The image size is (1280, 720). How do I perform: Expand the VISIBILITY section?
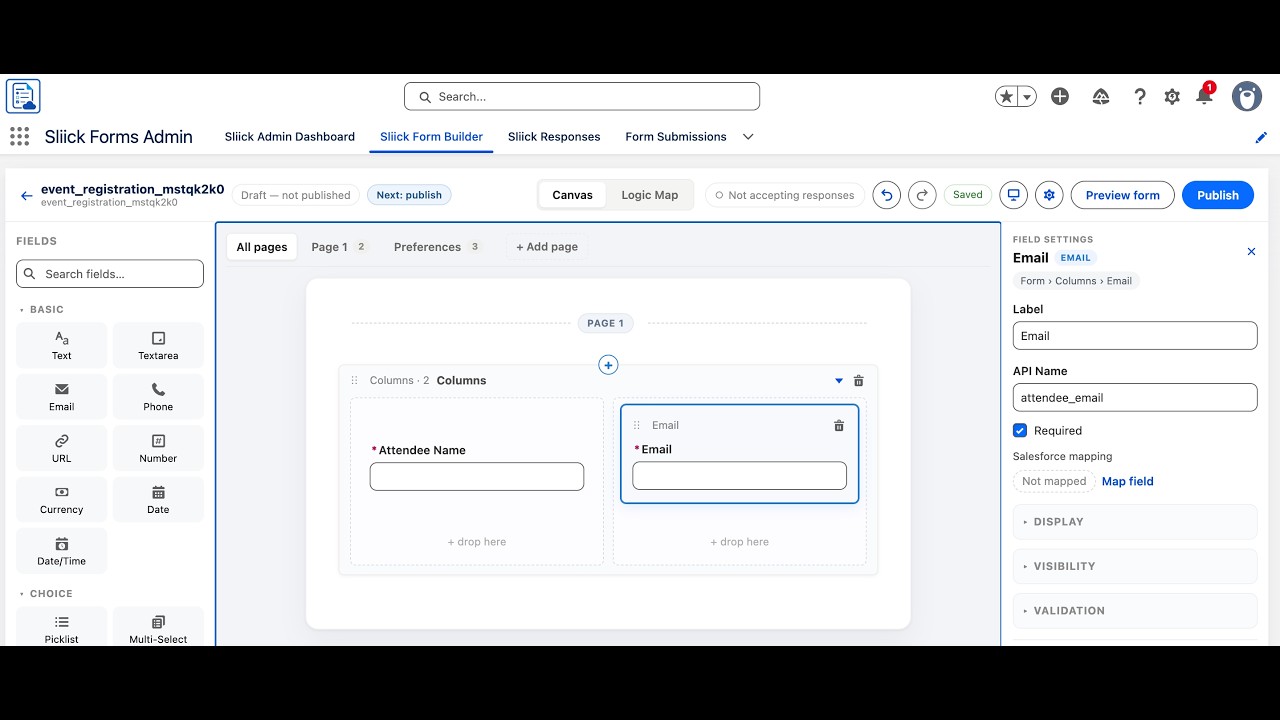[x=1135, y=566]
